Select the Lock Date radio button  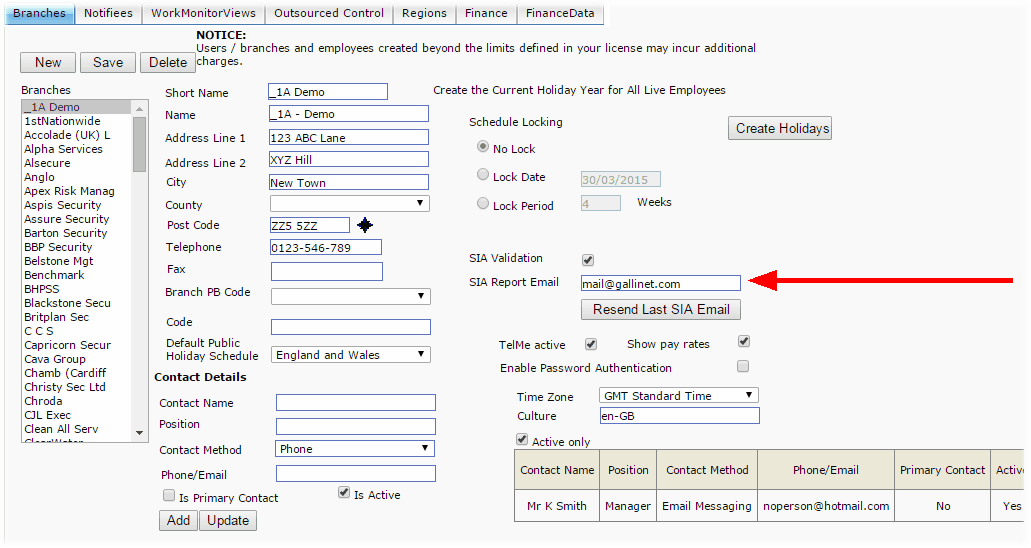[484, 176]
